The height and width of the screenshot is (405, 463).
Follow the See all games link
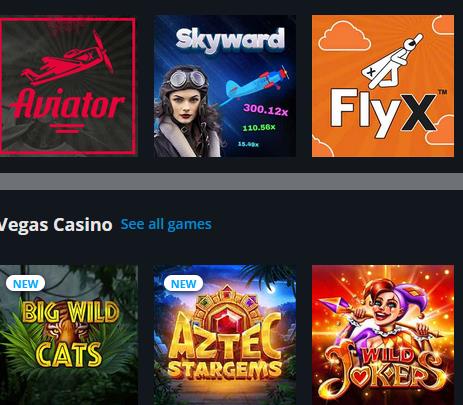coord(166,224)
